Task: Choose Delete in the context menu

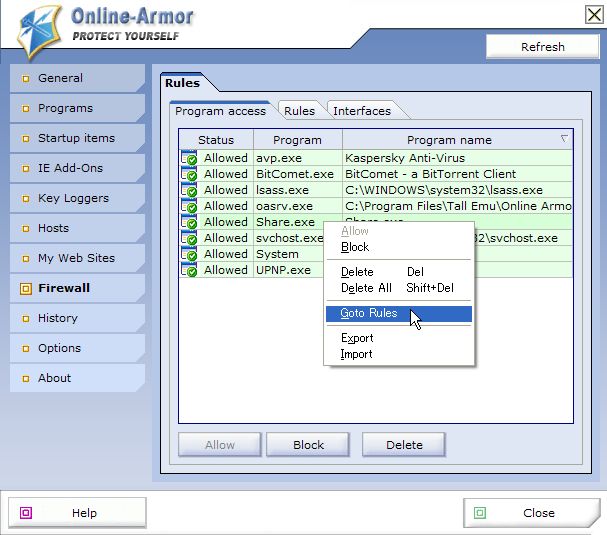Action: coord(399,272)
